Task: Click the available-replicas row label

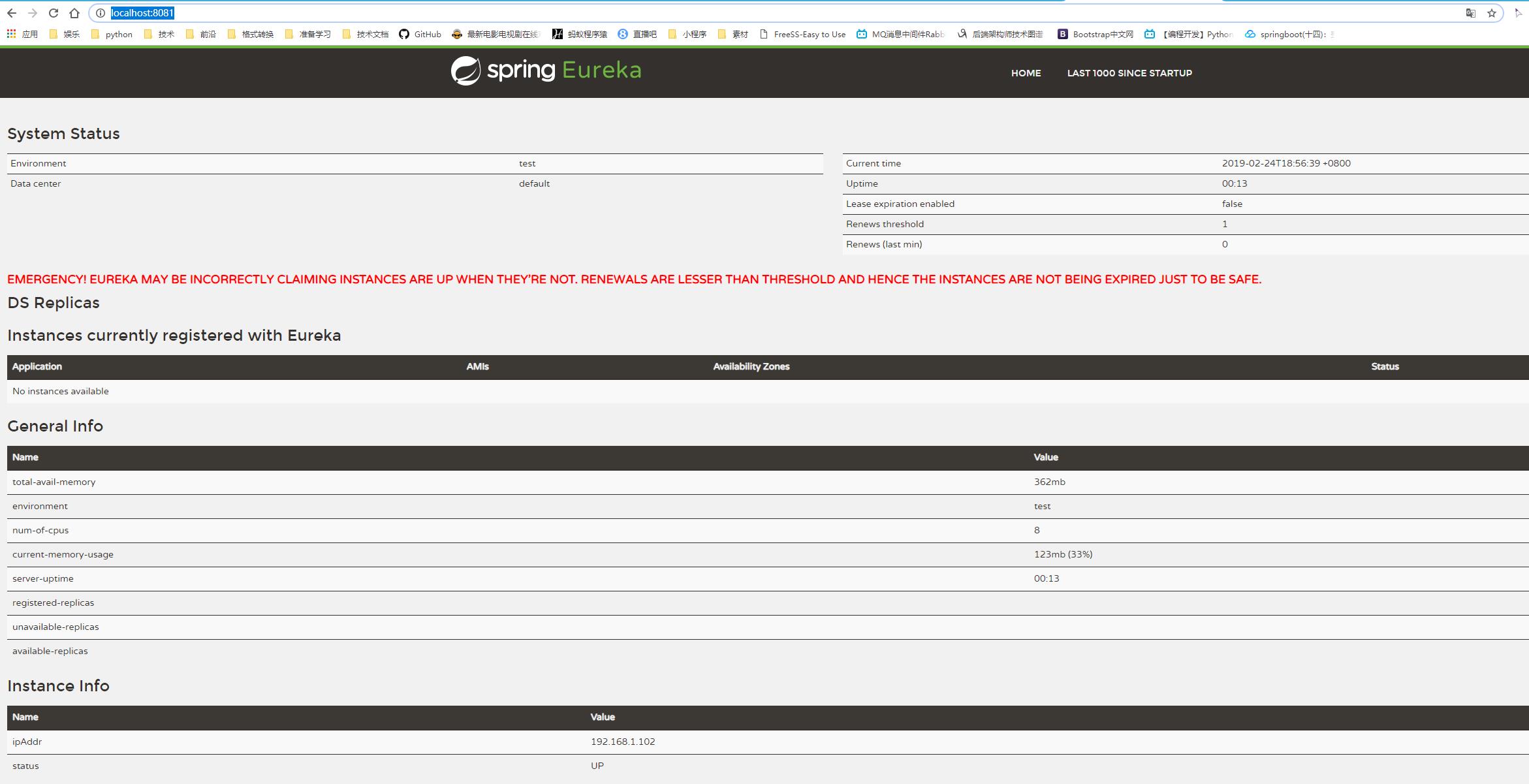Action: 50,651
